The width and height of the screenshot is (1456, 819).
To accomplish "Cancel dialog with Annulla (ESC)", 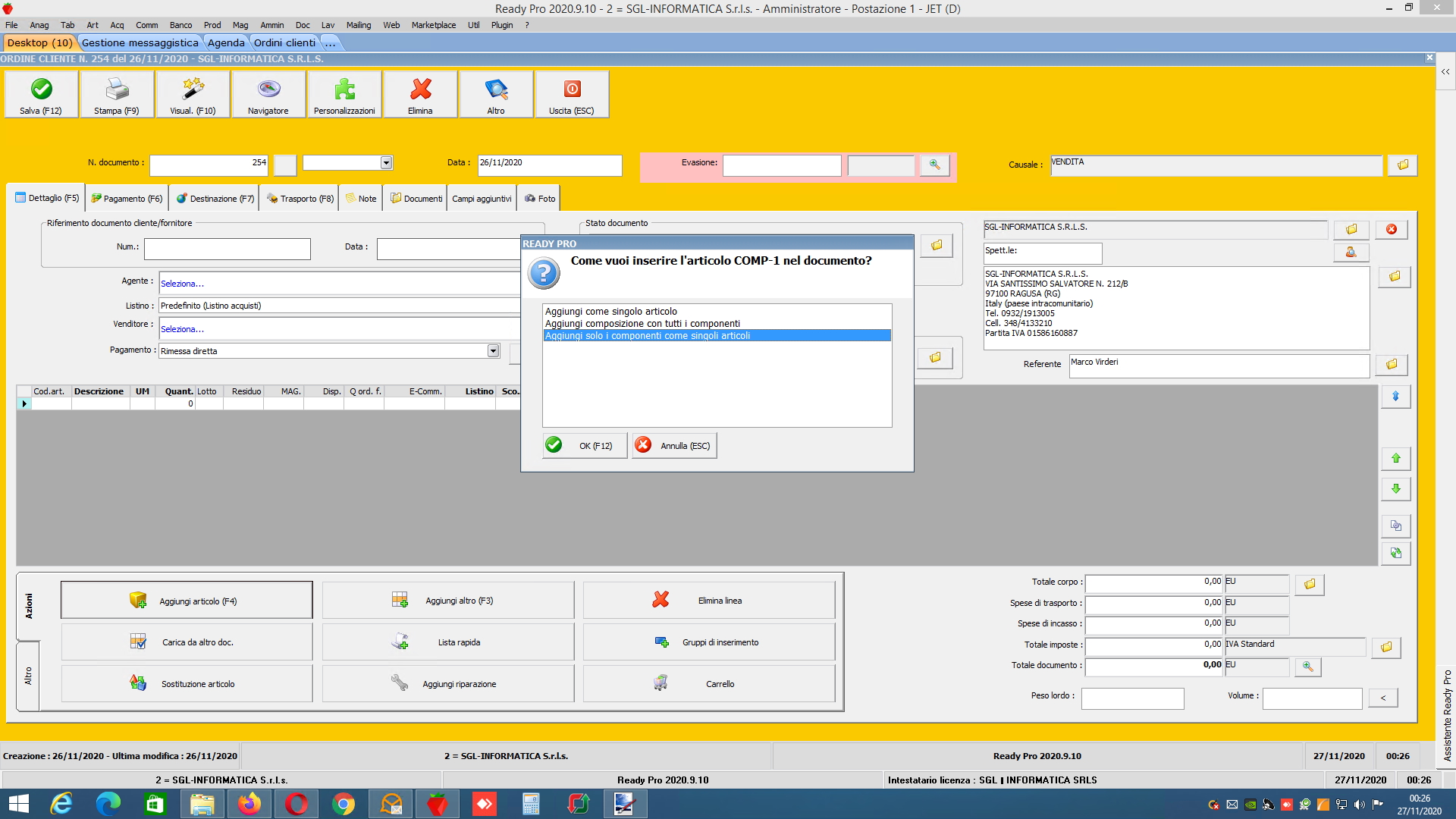I will 674,446.
